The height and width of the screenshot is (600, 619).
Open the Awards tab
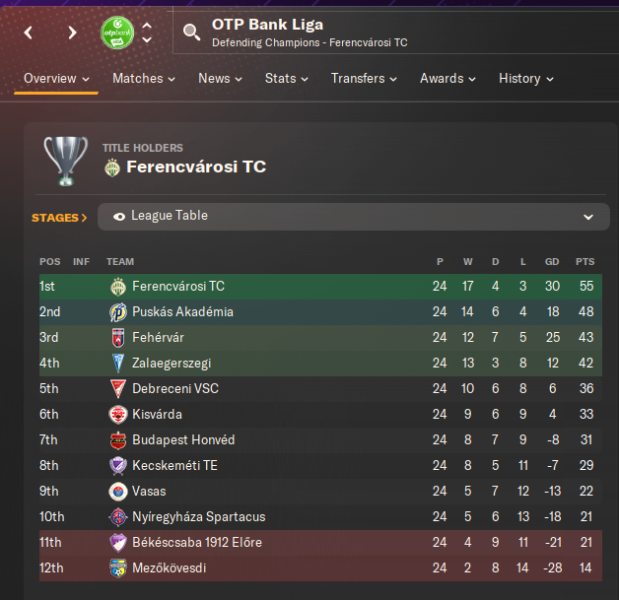pyautogui.click(x=447, y=78)
